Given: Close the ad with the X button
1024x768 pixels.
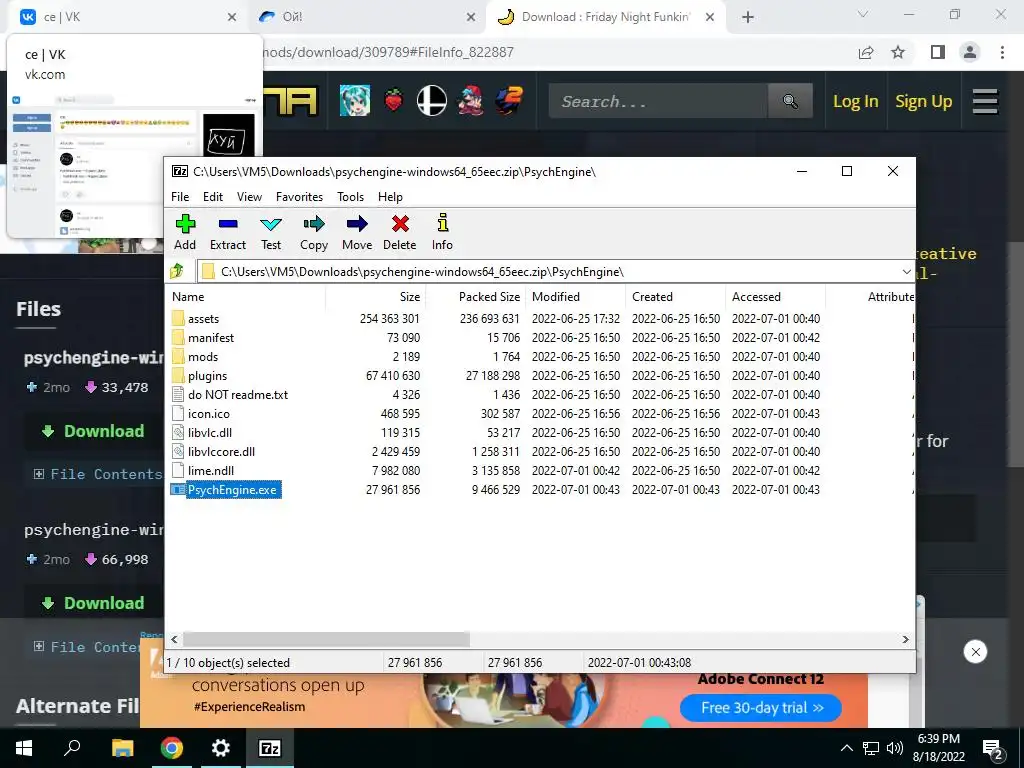Looking at the screenshot, I should pyautogui.click(x=975, y=652).
